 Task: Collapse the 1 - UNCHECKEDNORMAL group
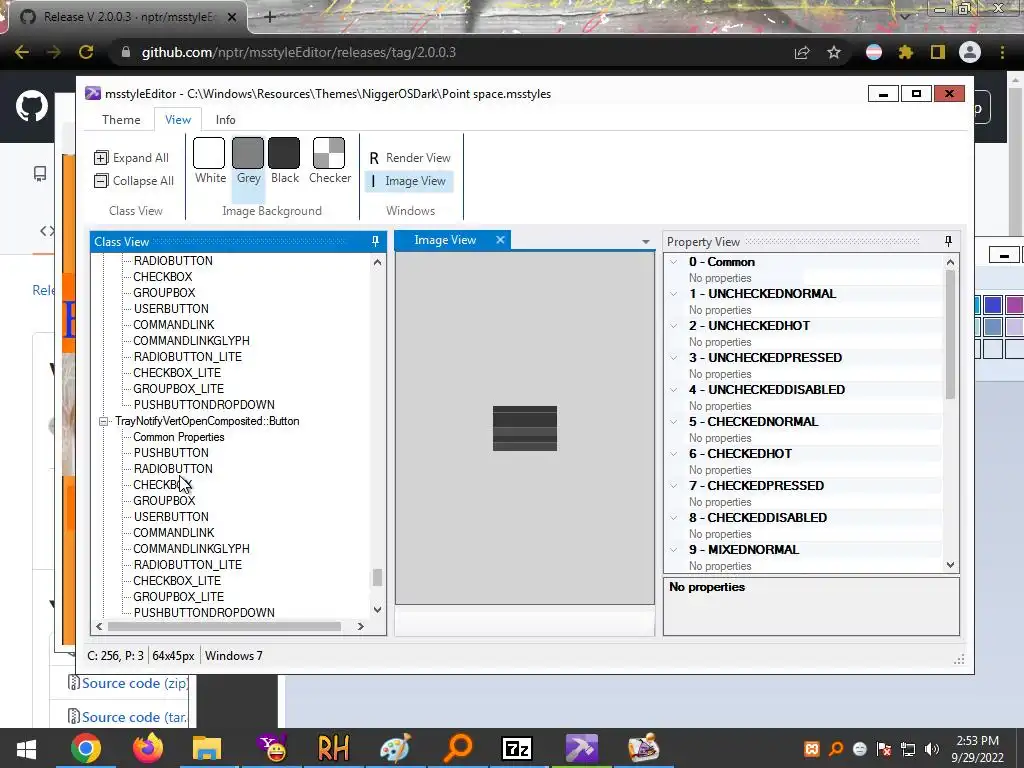pyautogui.click(x=674, y=294)
